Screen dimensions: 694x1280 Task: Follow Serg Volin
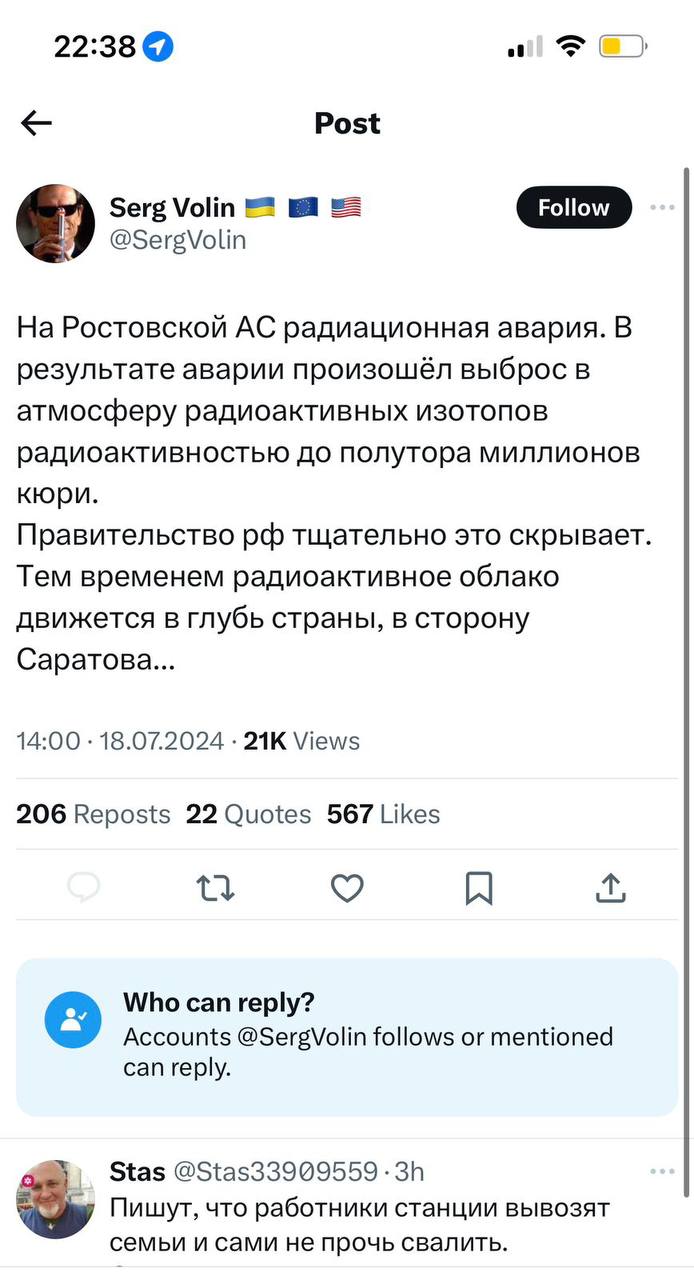(574, 208)
